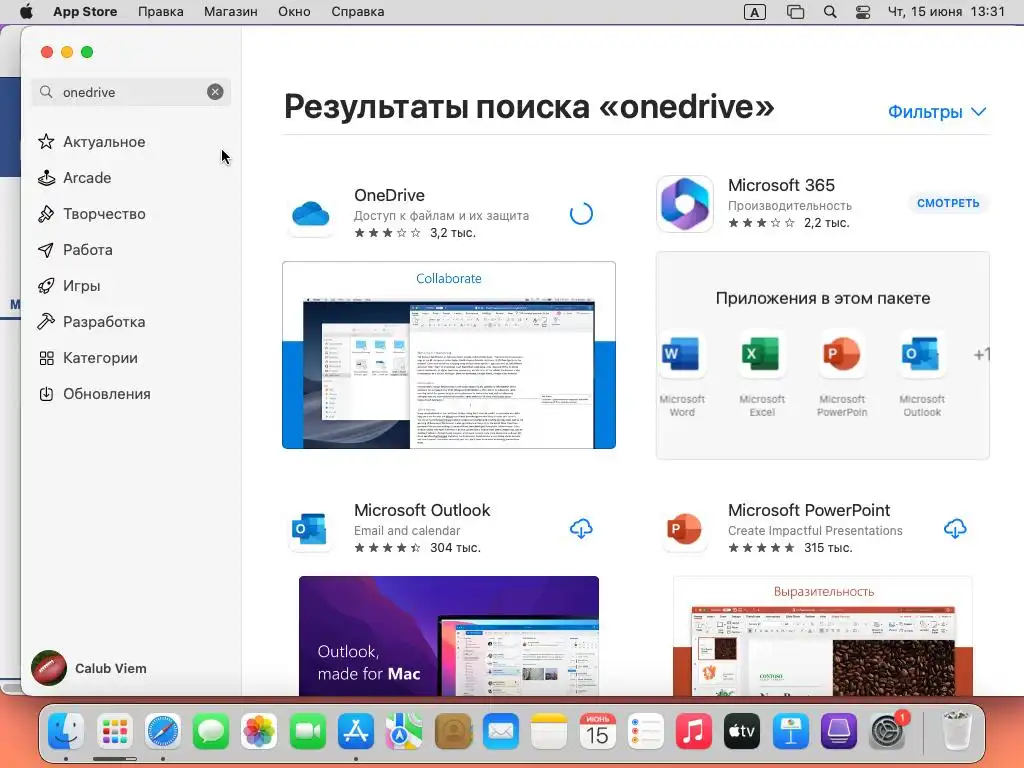Open FaceTime from the dock
This screenshot has width=1024, height=768.
point(308,731)
